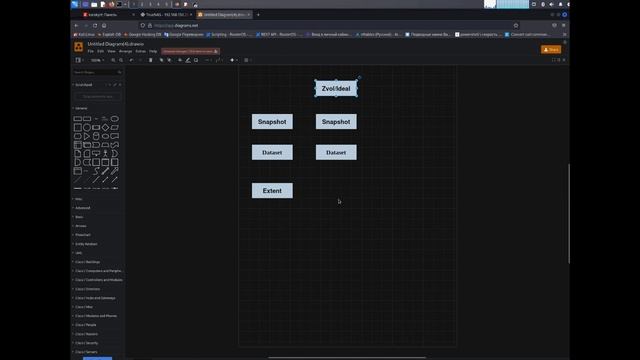Open the Arrange menu
The width and height of the screenshot is (640, 360).
[x=125, y=51]
